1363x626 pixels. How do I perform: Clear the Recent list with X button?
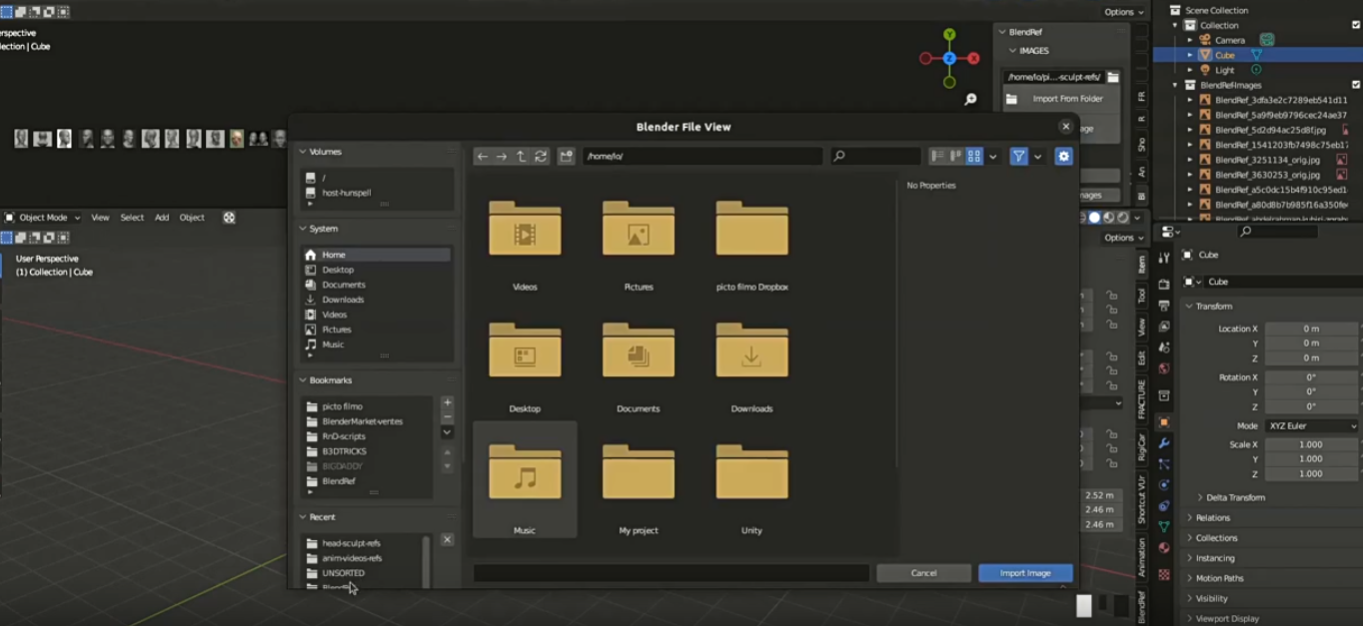click(x=447, y=539)
